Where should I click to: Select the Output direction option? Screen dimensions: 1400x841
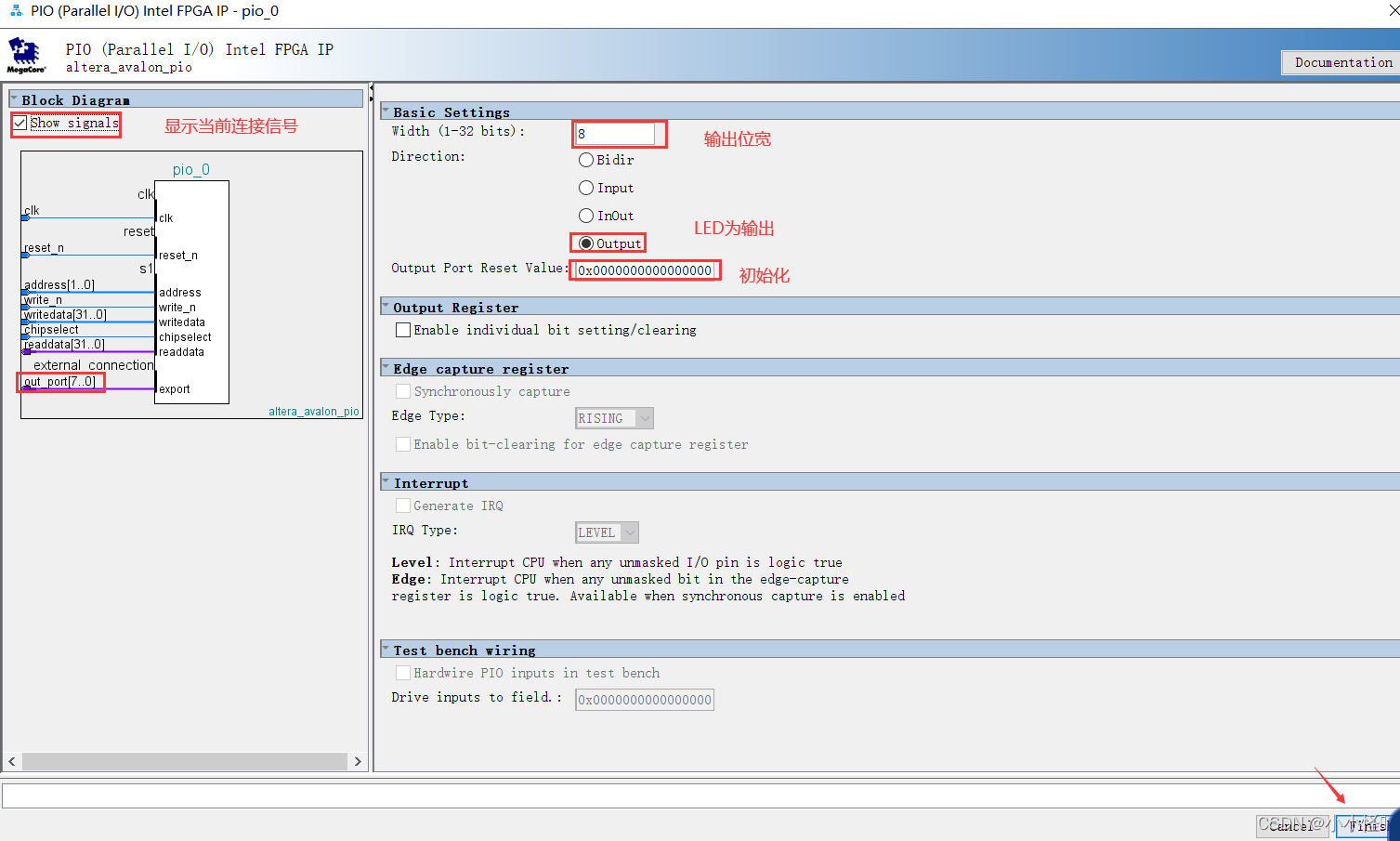point(586,243)
